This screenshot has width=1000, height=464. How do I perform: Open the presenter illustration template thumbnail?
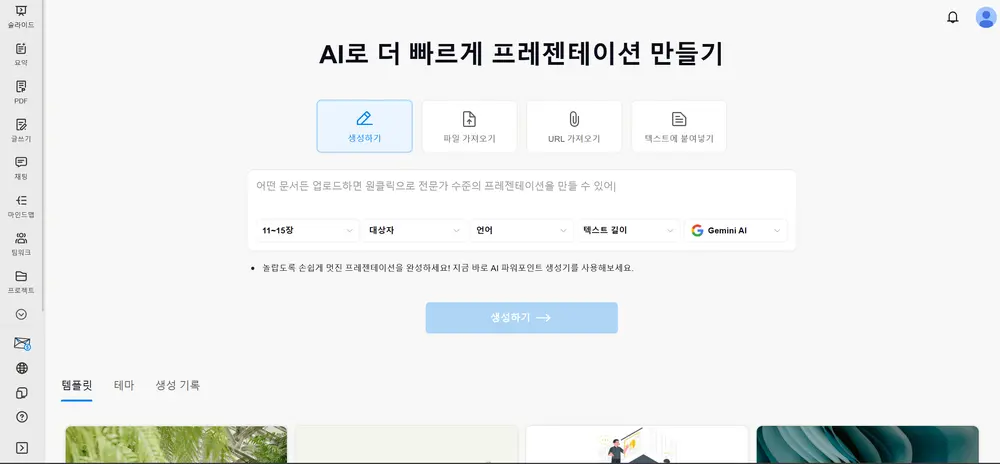(636, 445)
